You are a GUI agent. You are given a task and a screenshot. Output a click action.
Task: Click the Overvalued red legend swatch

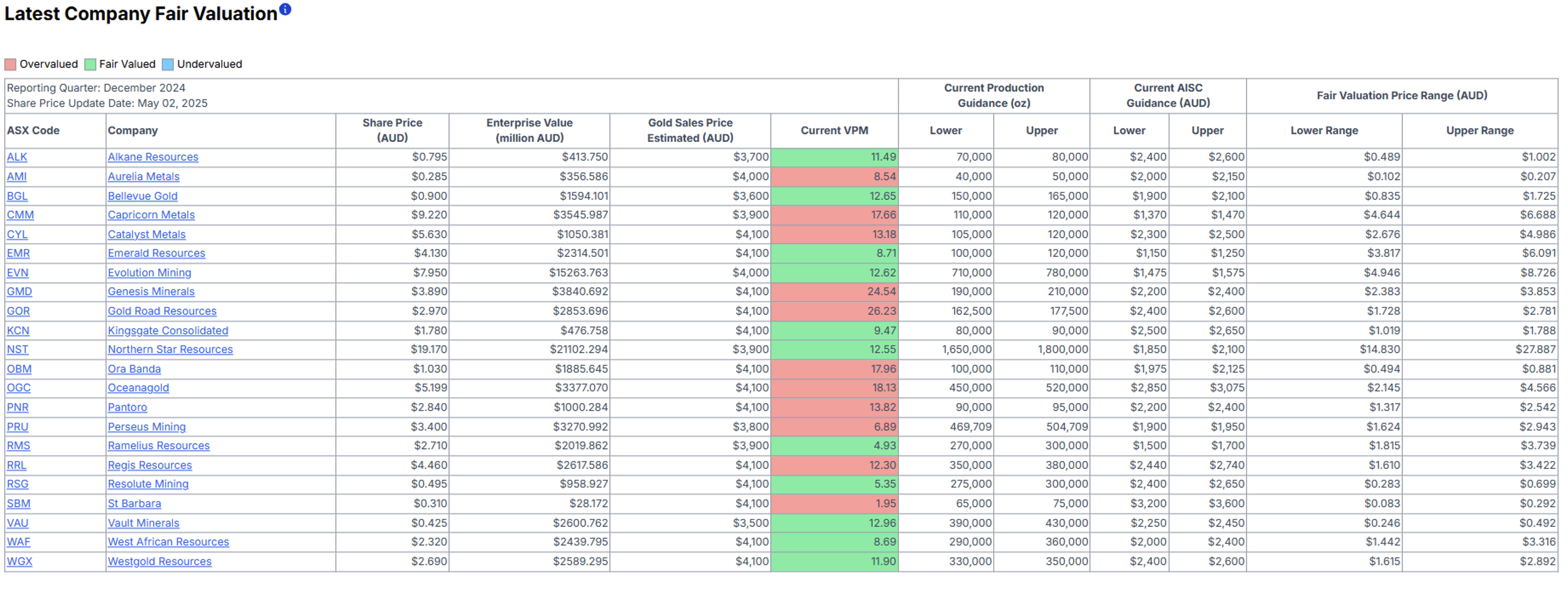[x=10, y=64]
